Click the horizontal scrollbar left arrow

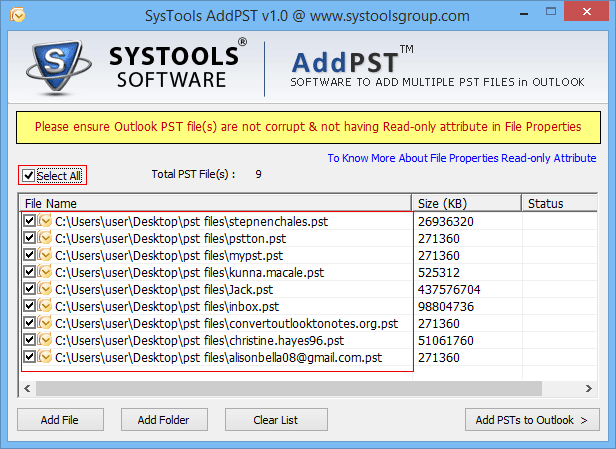pos(27,388)
